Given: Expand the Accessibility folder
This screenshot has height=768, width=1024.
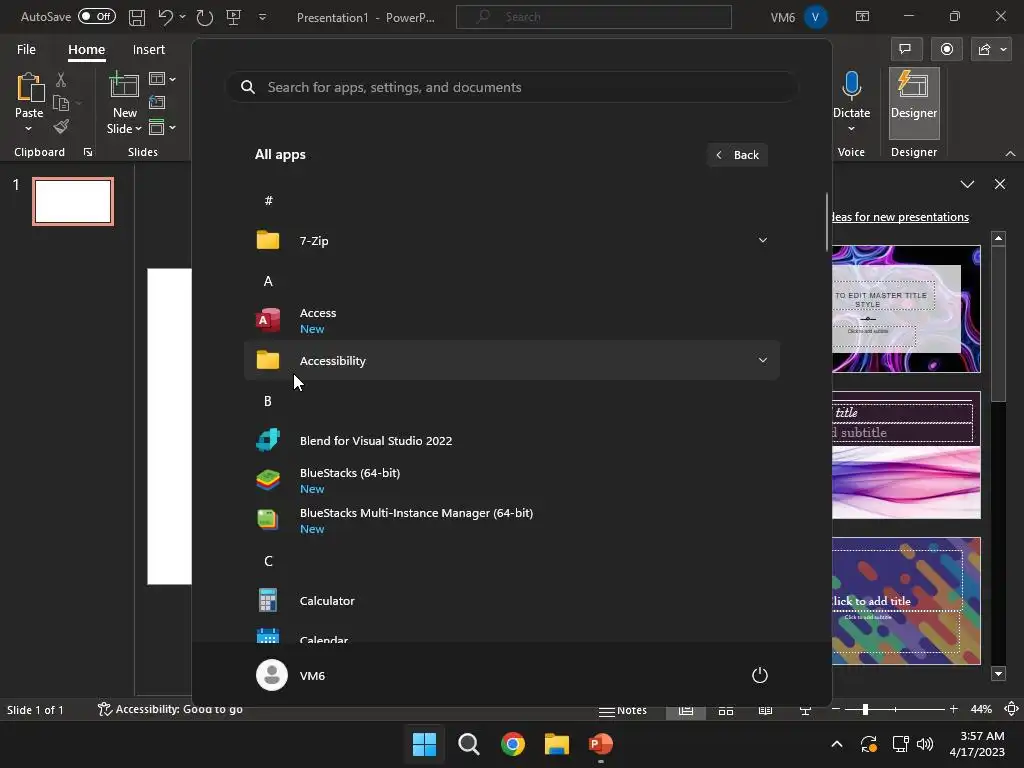Looking at the screenshot, I should (512, 360).
